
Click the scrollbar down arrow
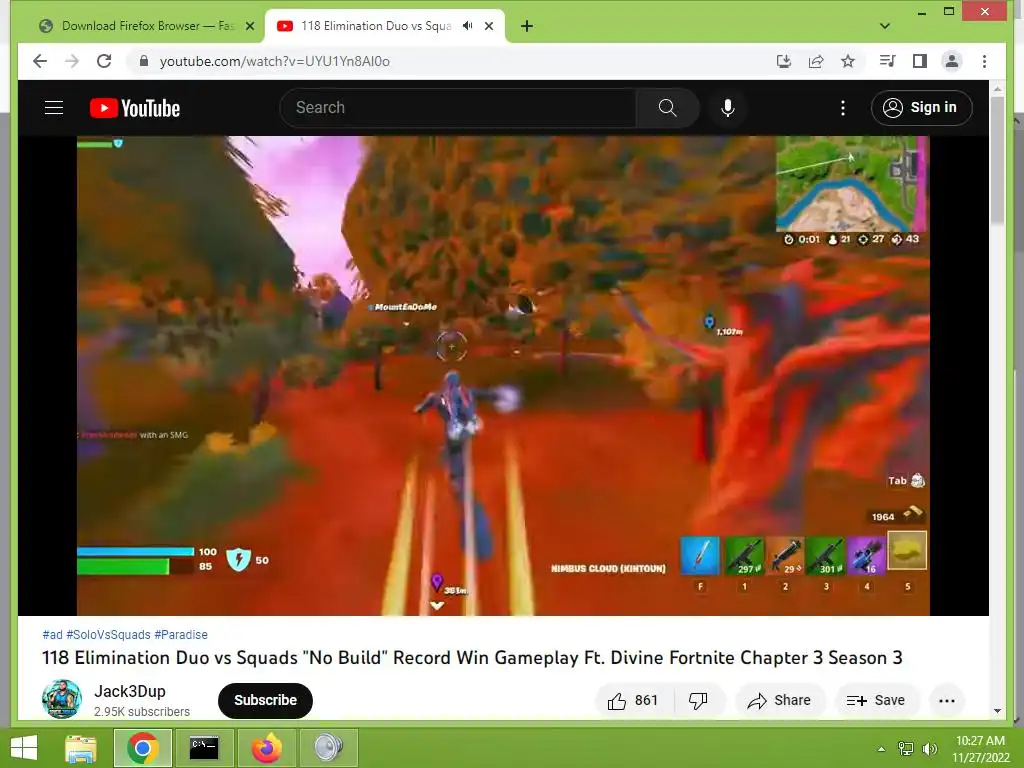click(x=997, y=711)
